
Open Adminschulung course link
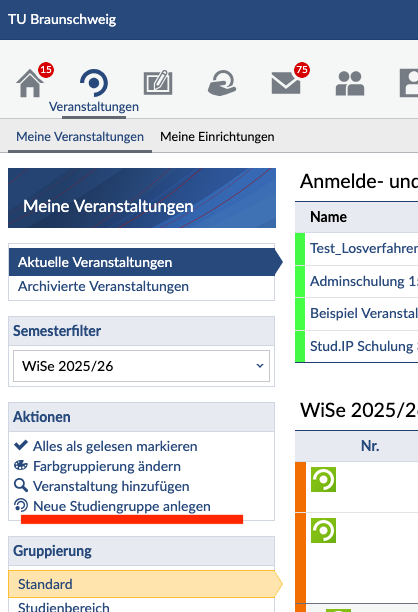point(364,281)
